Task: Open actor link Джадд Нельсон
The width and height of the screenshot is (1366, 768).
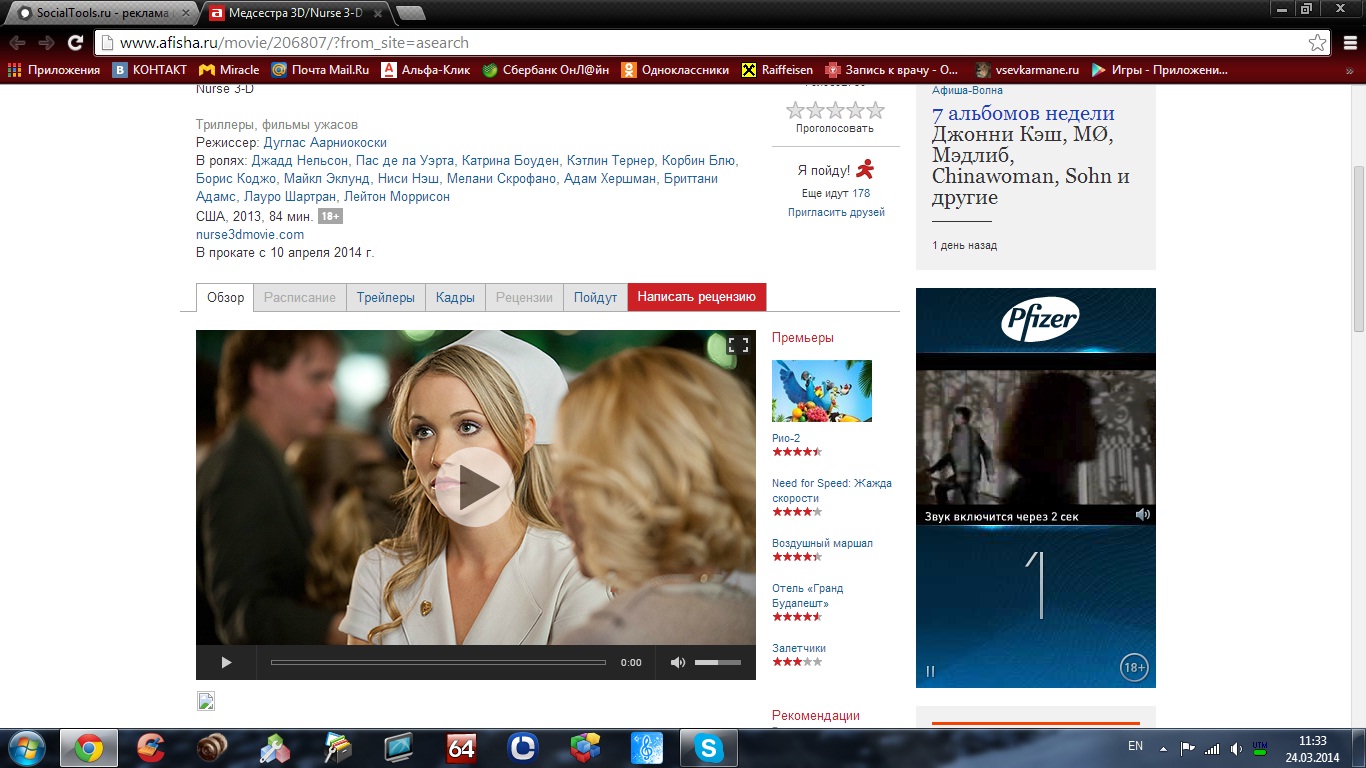Action: coord(300,161)
